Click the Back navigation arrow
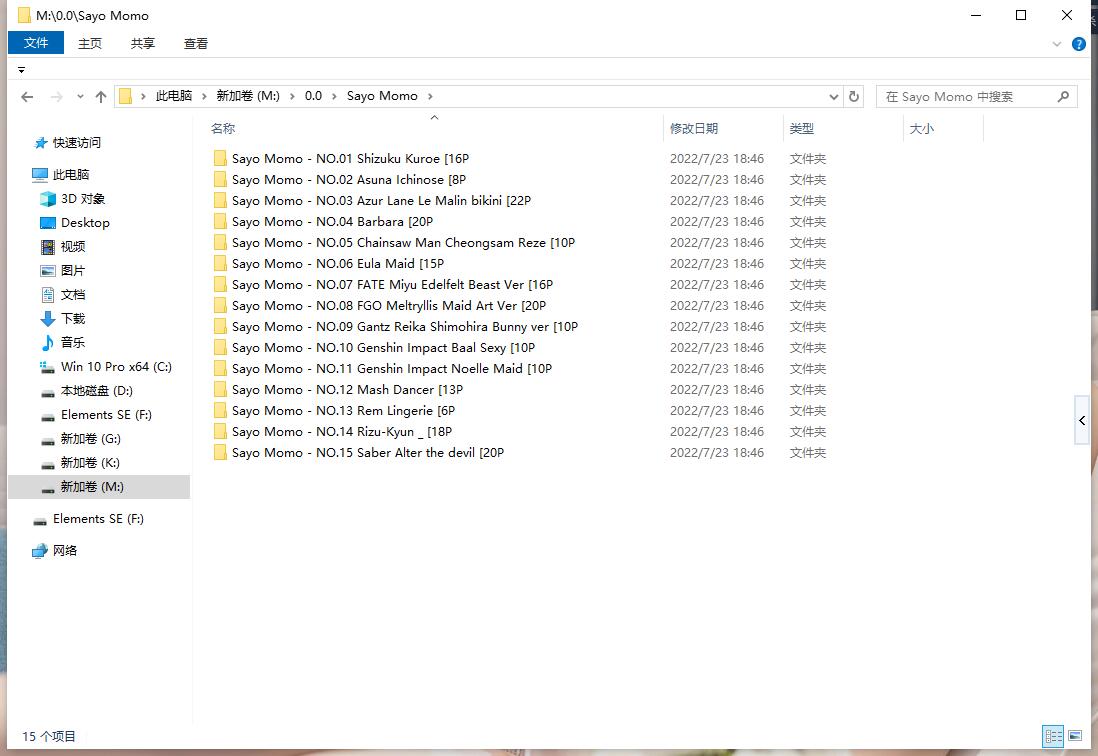The image size is (1098, 756). click(27, 97)
